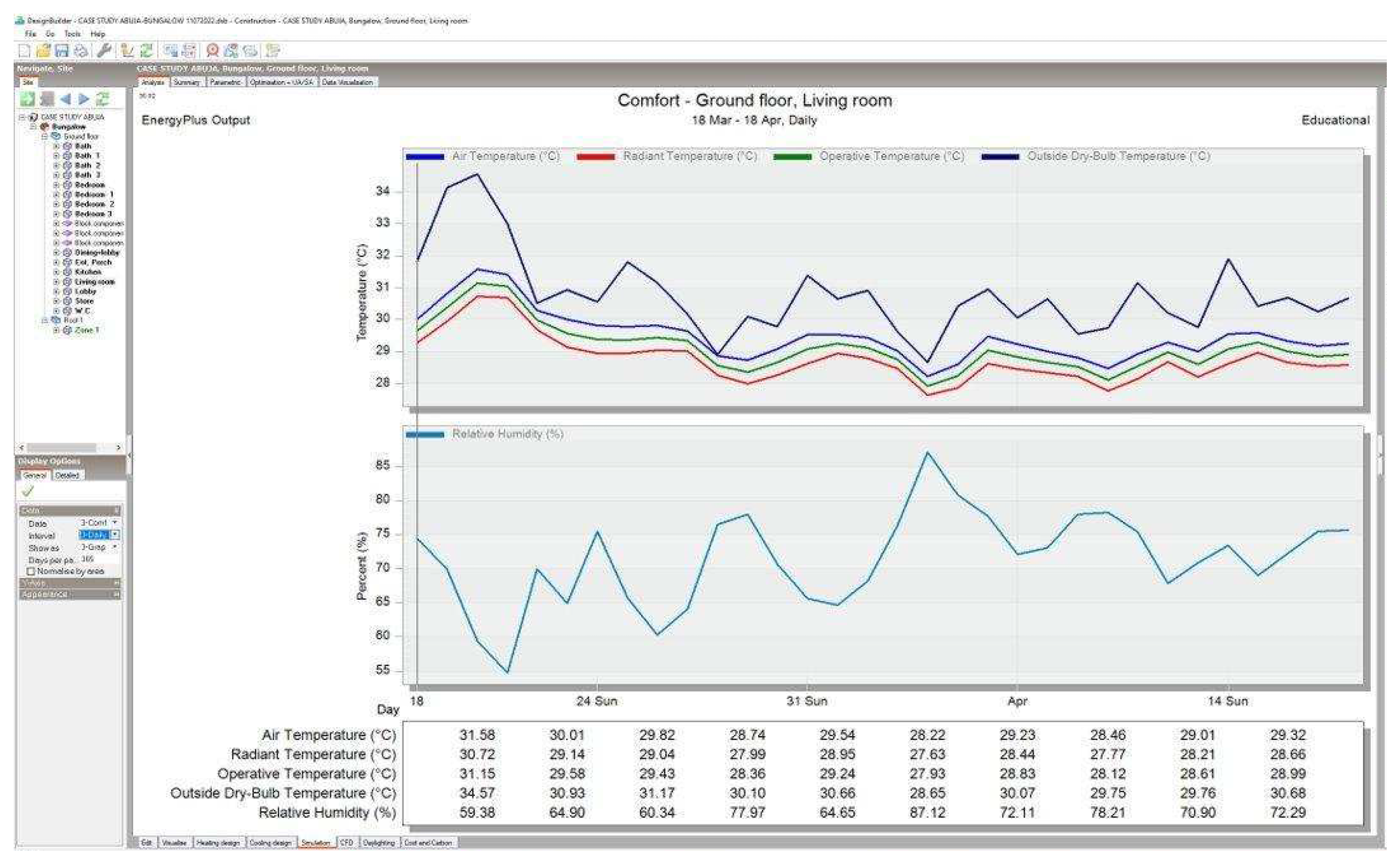Click the Save disk toolbar icon
The height and width of the screenshot is (865, 1400).
point(62,51)
